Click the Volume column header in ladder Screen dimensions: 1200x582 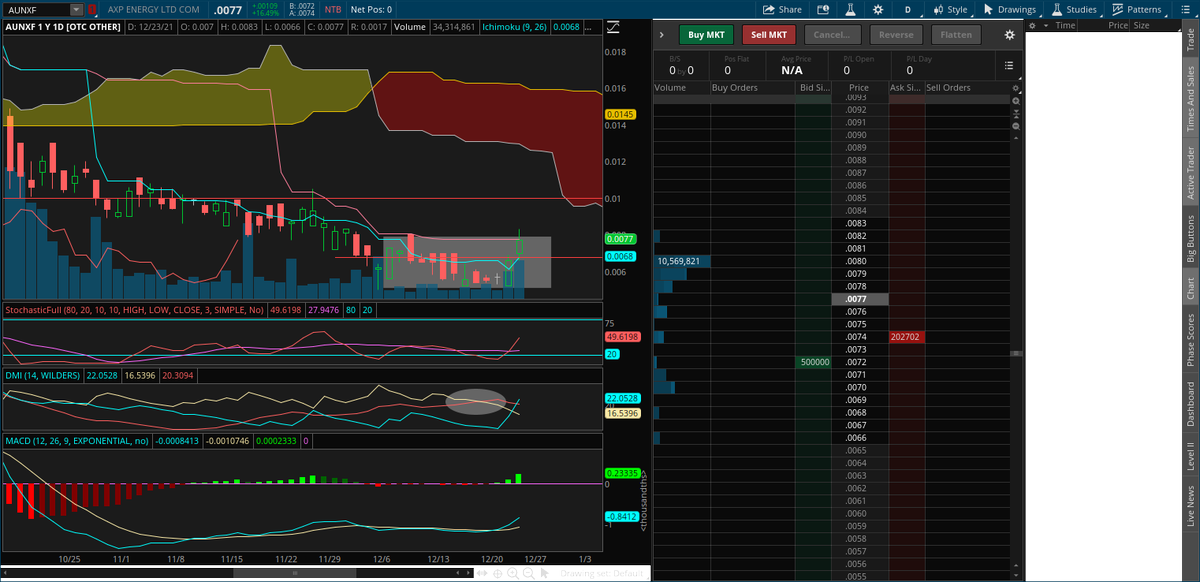pyautogui.click(x=671, y=88)
